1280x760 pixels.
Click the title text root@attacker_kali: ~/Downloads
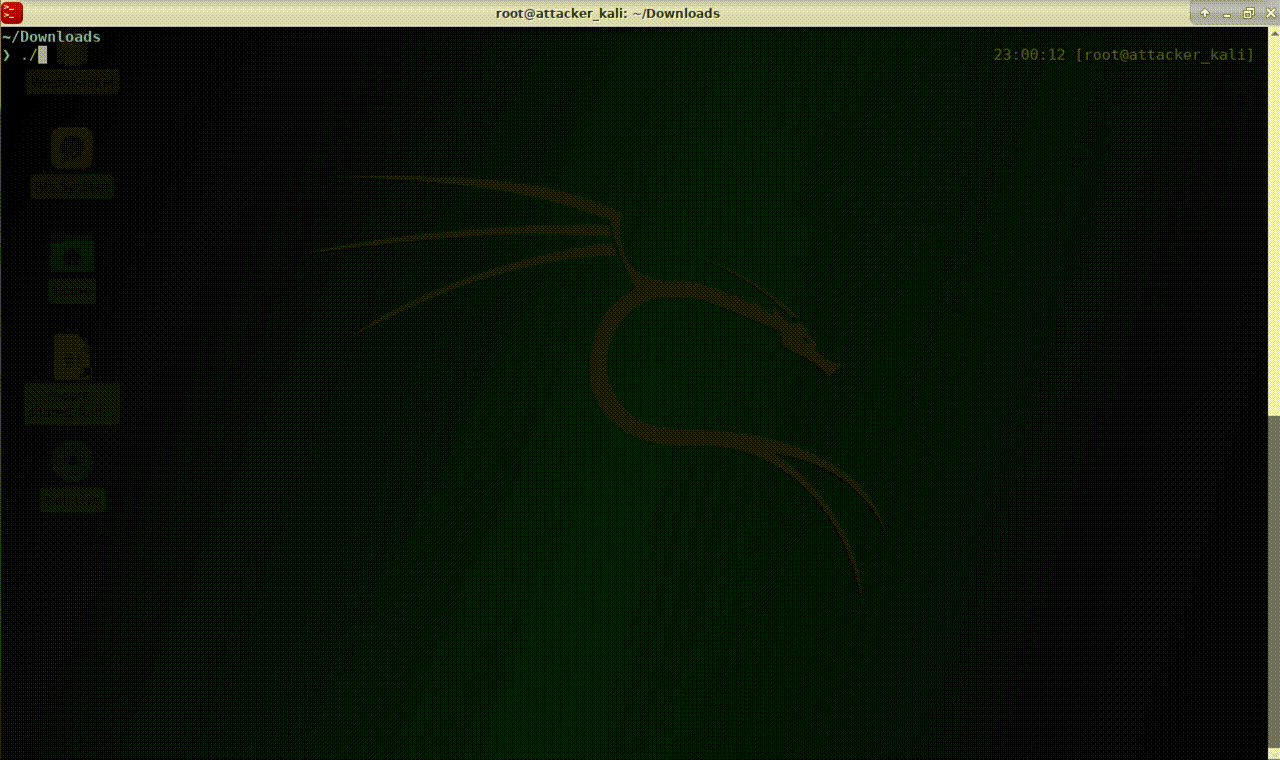pos(607,13)
